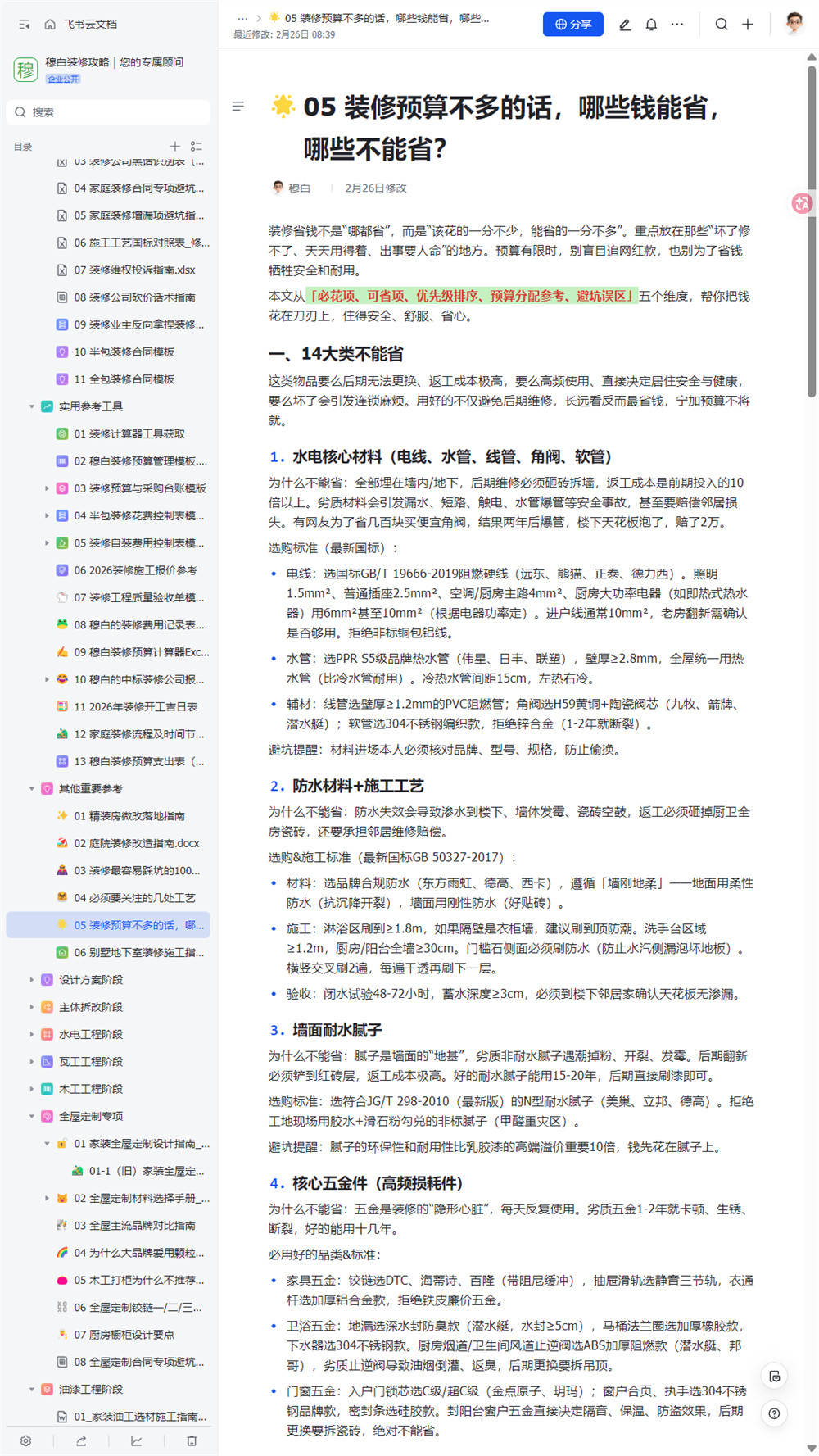
Task: Click the share arrow icon at the sidebar bottom
Action: click(x=81, y=1440)
